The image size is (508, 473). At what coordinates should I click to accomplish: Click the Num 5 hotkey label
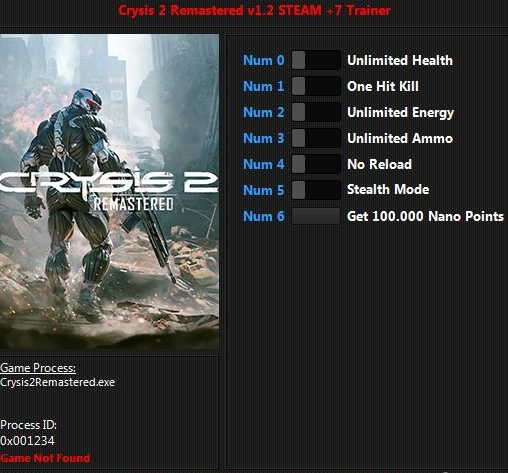[264, 190]
